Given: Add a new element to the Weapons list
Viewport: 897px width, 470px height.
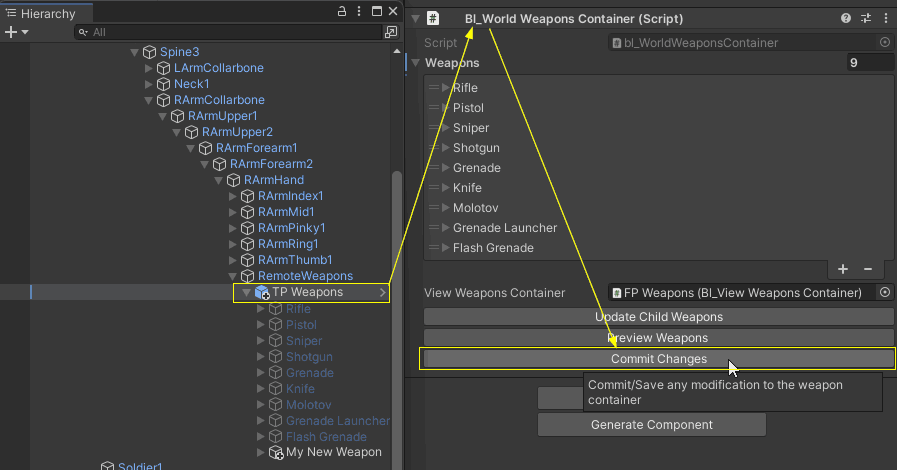Looking at the screenshot, I should tap(843, 269).
